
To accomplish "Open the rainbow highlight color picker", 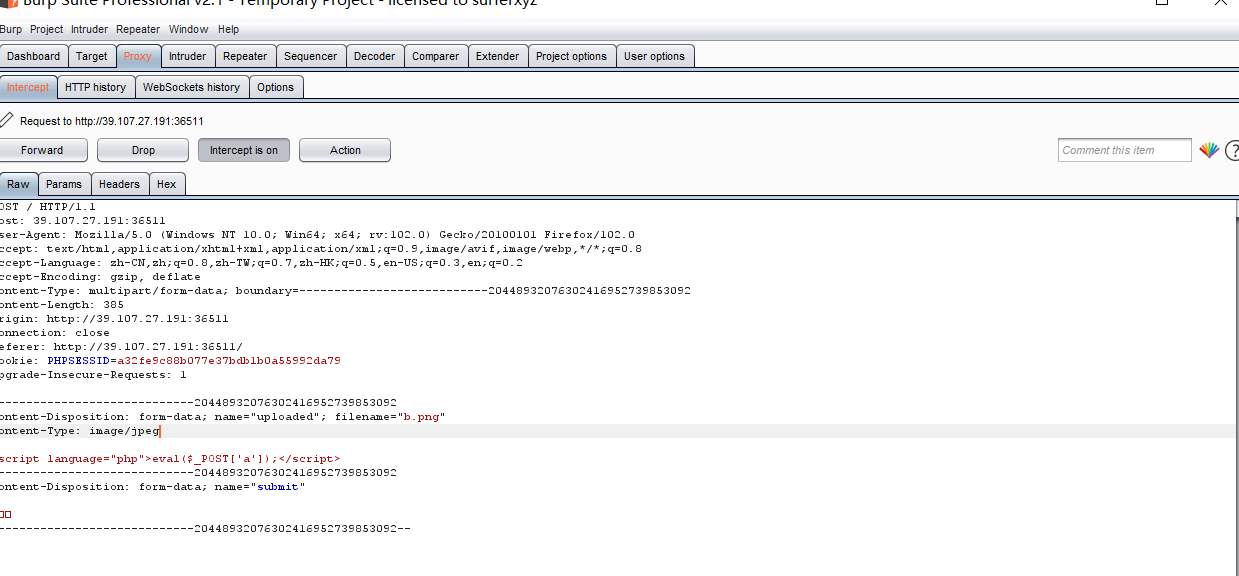I will pos(1209,150).
